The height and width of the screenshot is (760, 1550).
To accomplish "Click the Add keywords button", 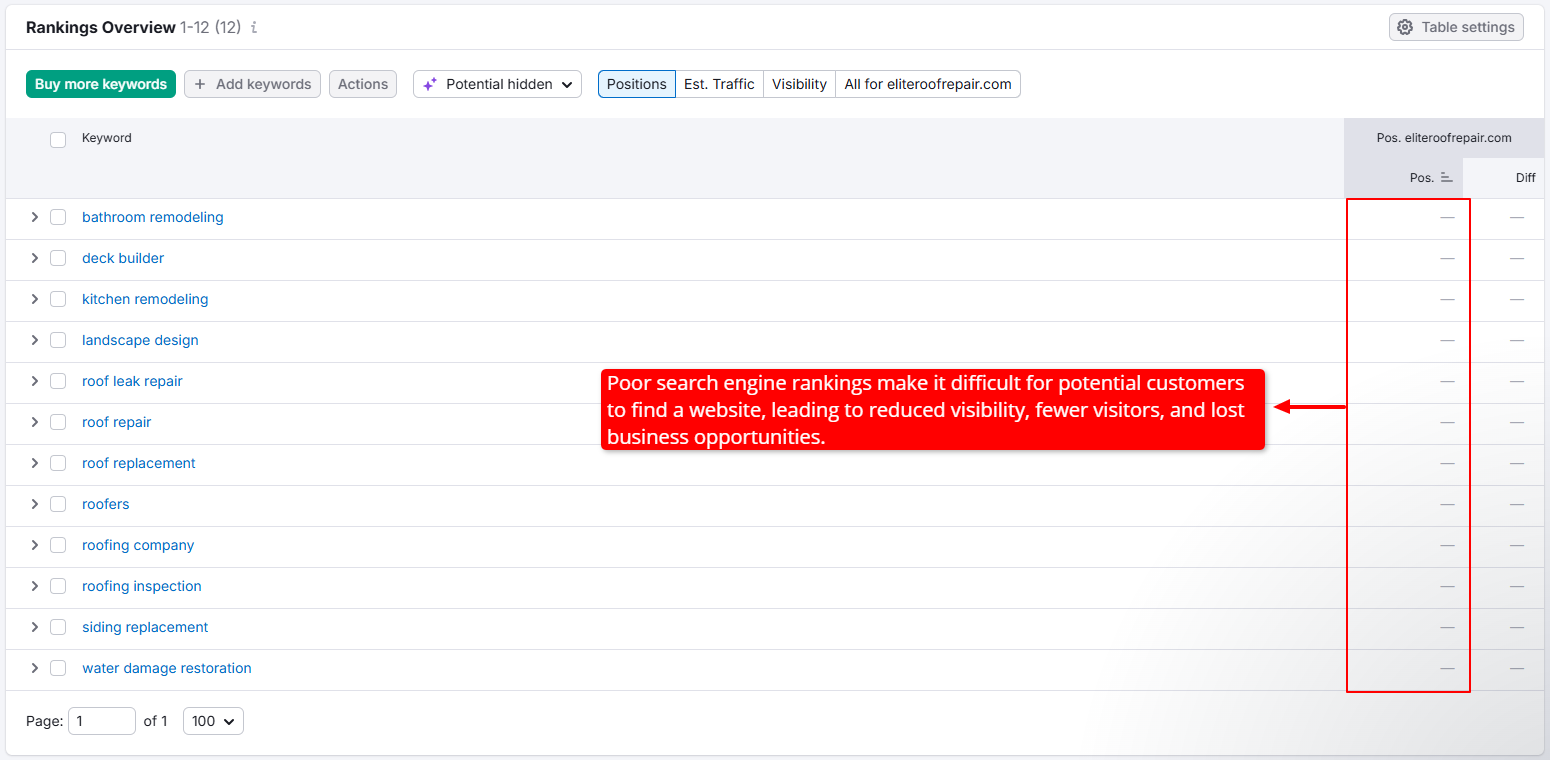I will tap(253, 84).
